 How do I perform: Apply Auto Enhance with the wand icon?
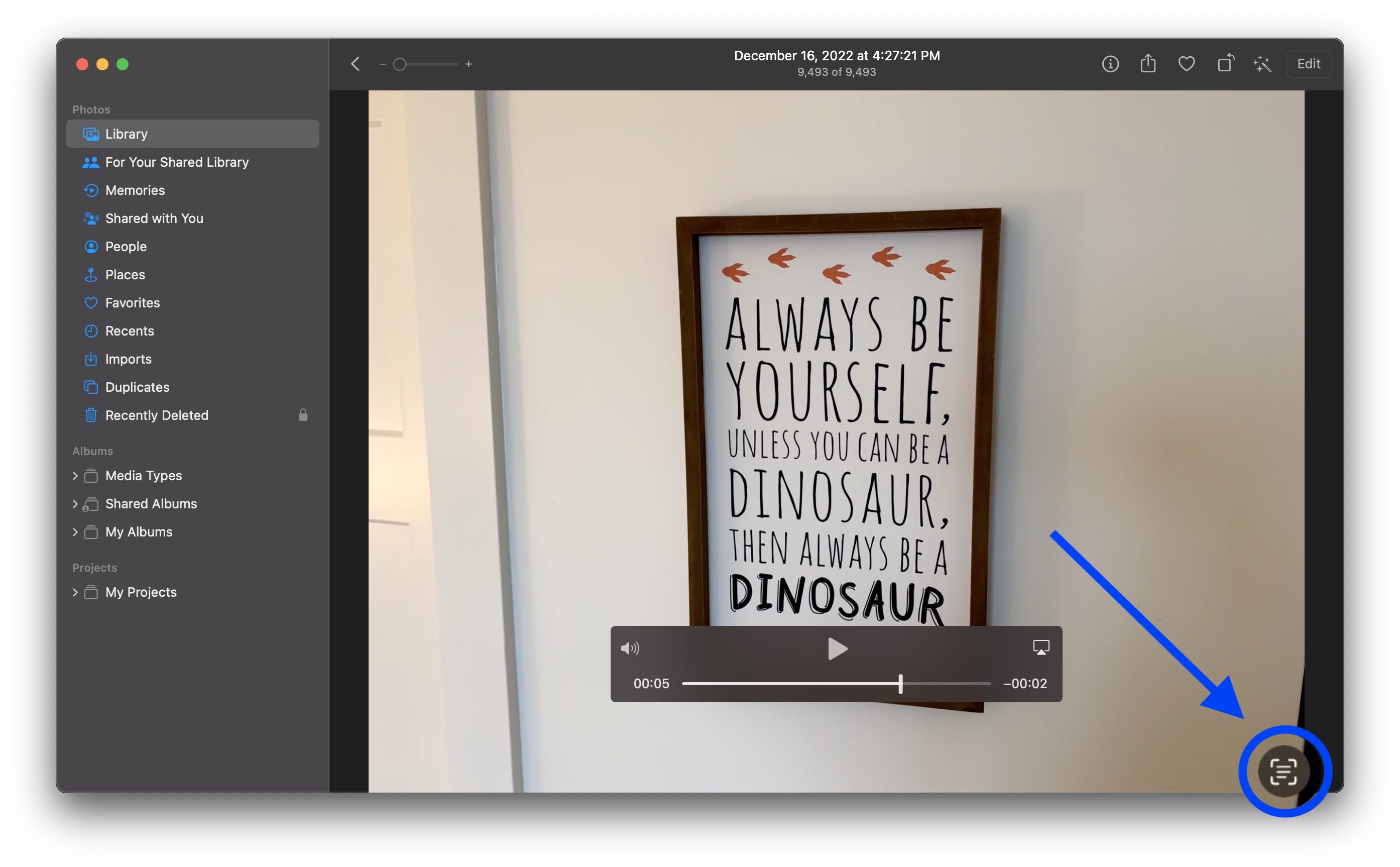click(x=1262, y=64)
